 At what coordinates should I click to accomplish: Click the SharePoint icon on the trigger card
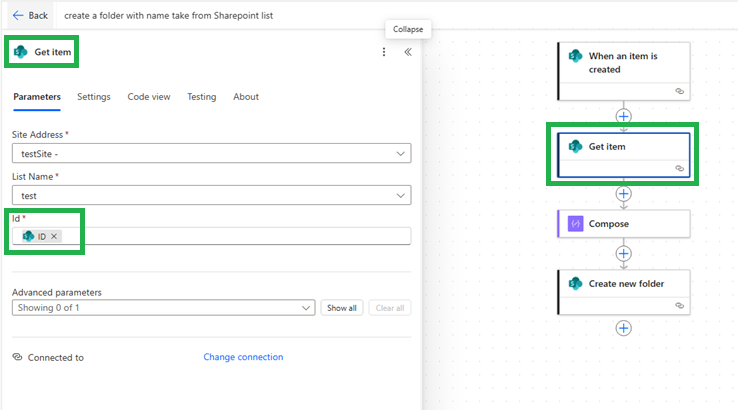[x=575, y=56]
